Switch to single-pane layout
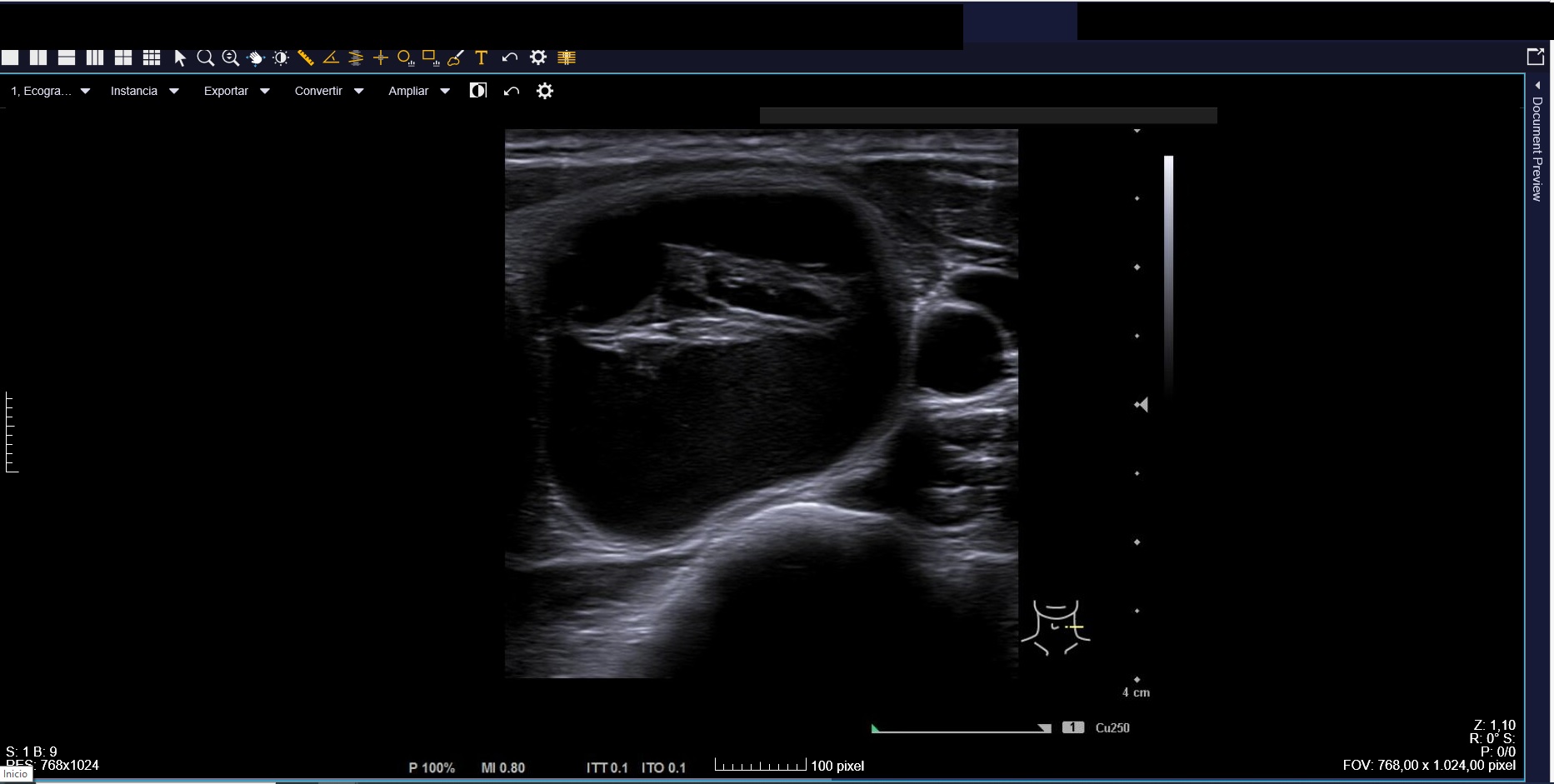 [10, 57]
